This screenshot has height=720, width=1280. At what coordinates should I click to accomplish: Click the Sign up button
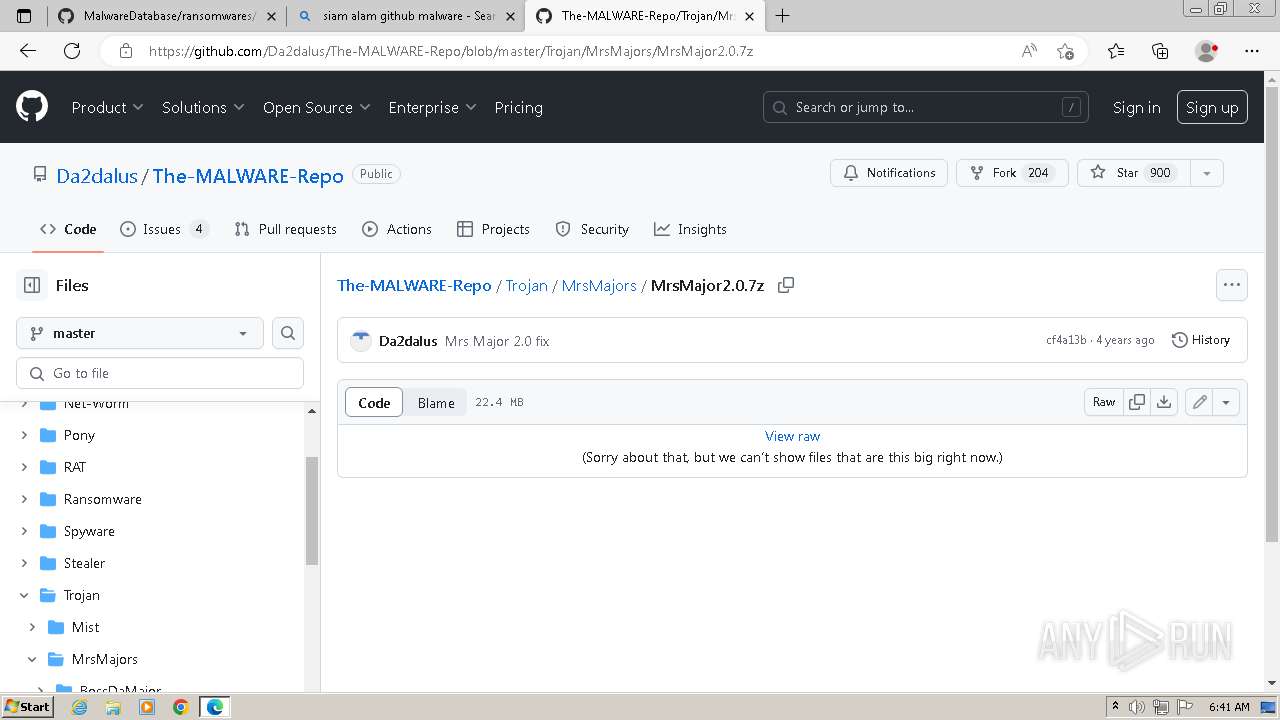pos(1212,107)
